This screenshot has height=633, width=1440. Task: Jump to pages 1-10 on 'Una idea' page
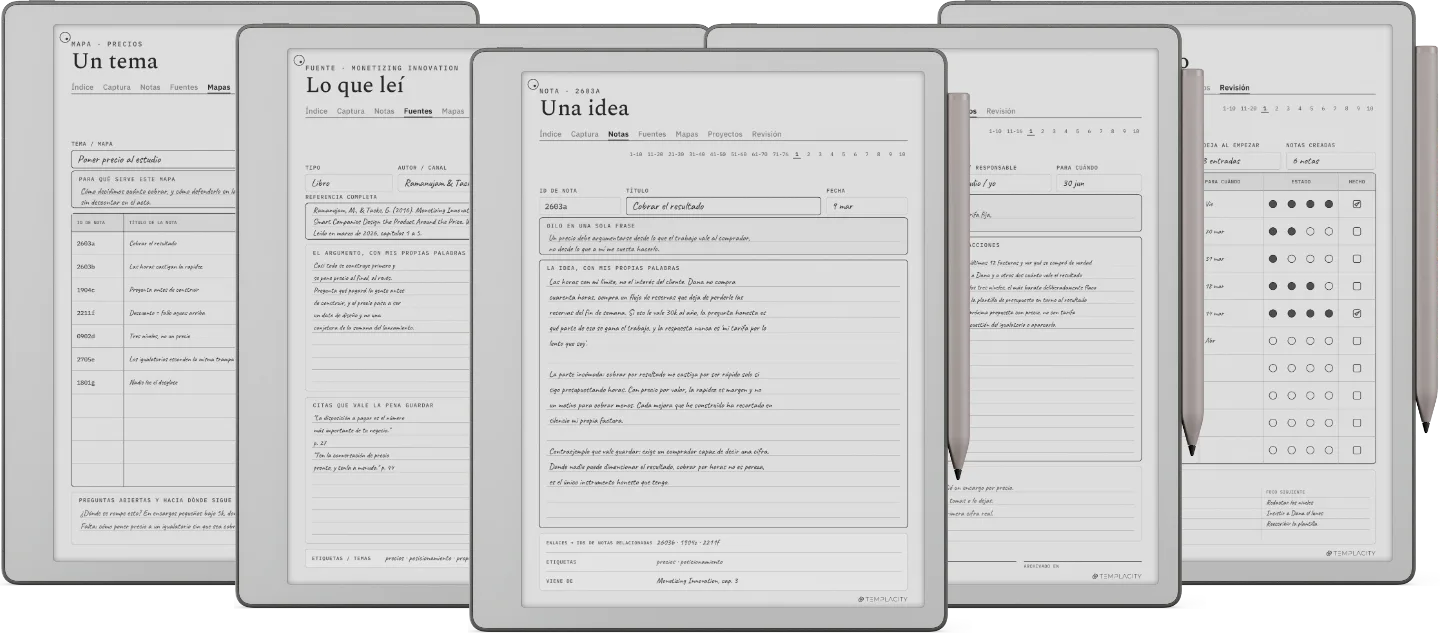pyautogui.click(x=636, y=154)
